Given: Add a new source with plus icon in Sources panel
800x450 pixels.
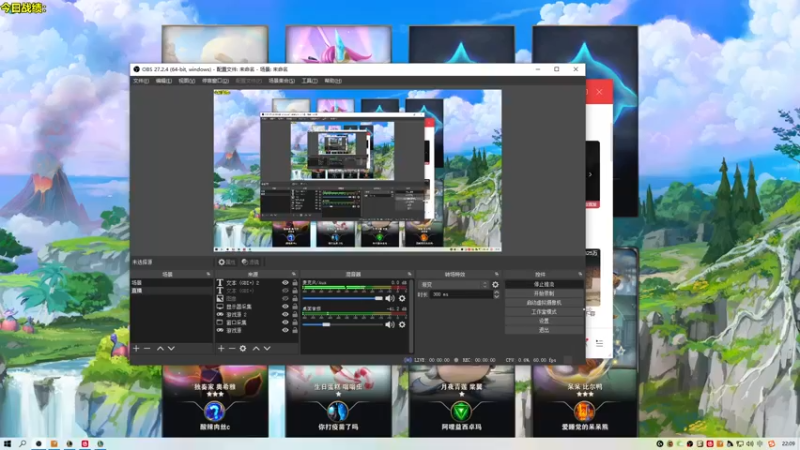Looking at the screenshot, I should (221, 348).
